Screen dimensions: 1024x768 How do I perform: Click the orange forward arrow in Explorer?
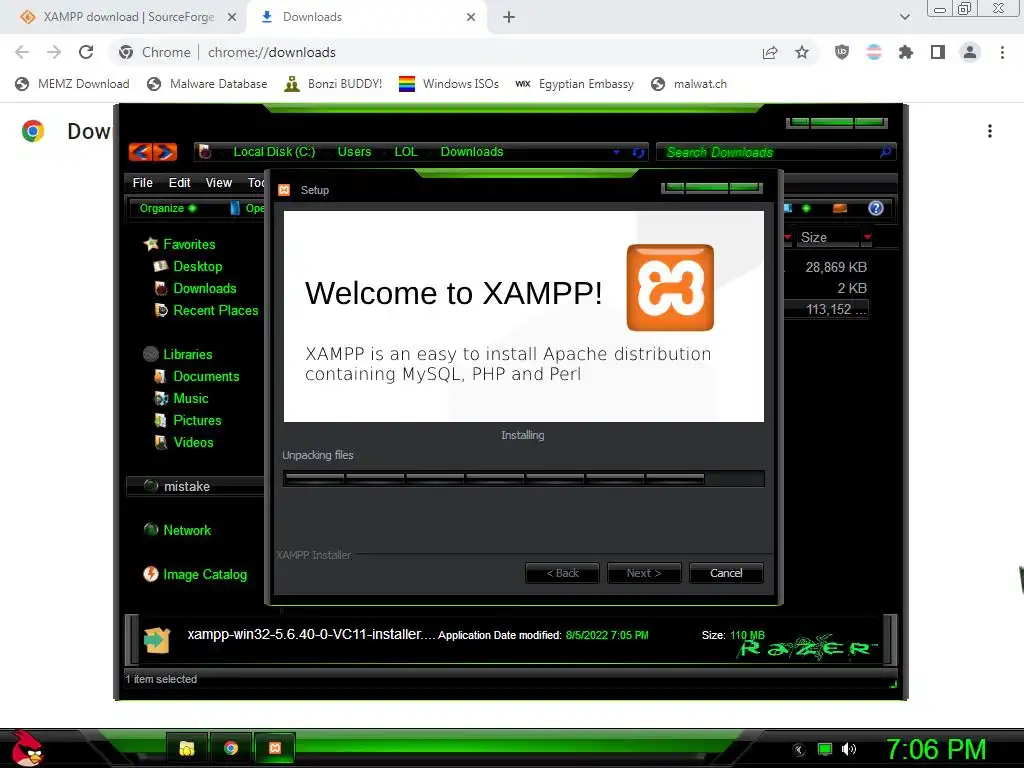[x=165, y=152]
